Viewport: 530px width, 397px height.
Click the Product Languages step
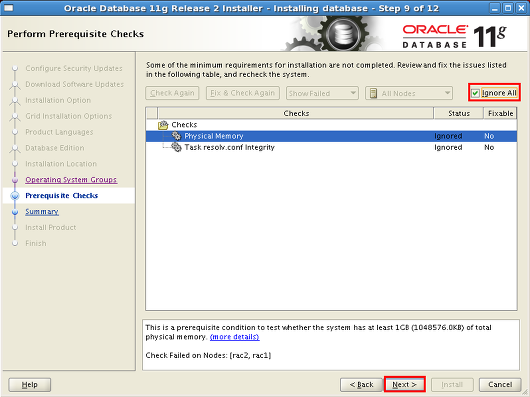[59, 132]
